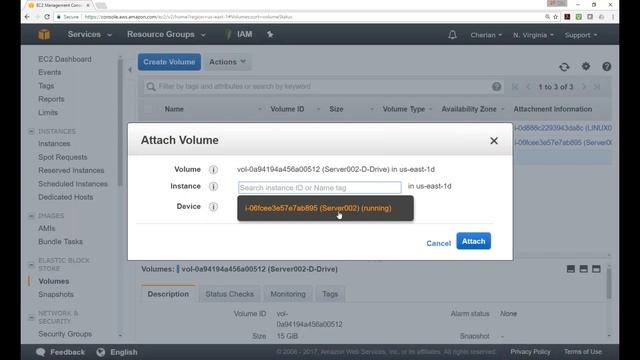Click the Feedback speech bubble icon
The image size is (640, 360).
pos(40,352)
